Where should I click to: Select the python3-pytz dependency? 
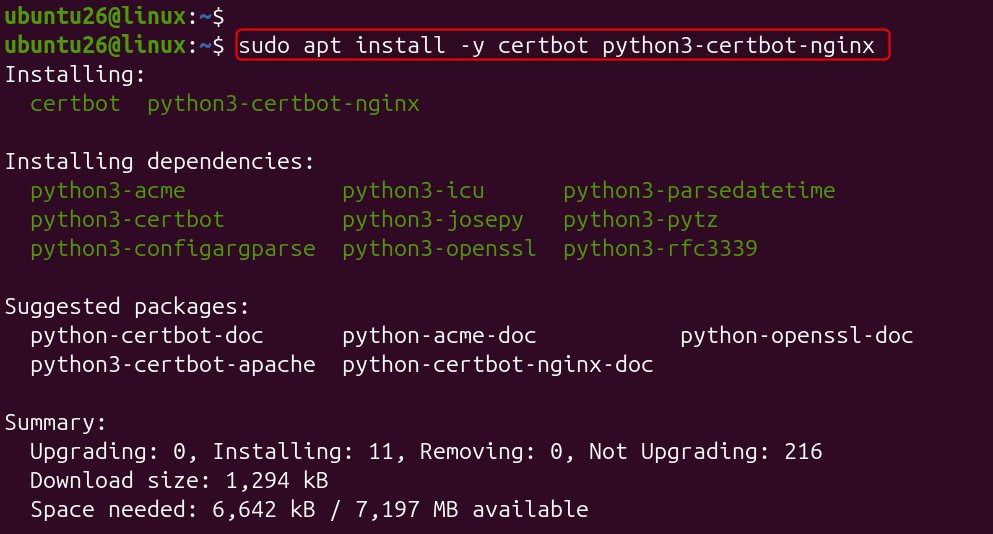coord(640,220)
